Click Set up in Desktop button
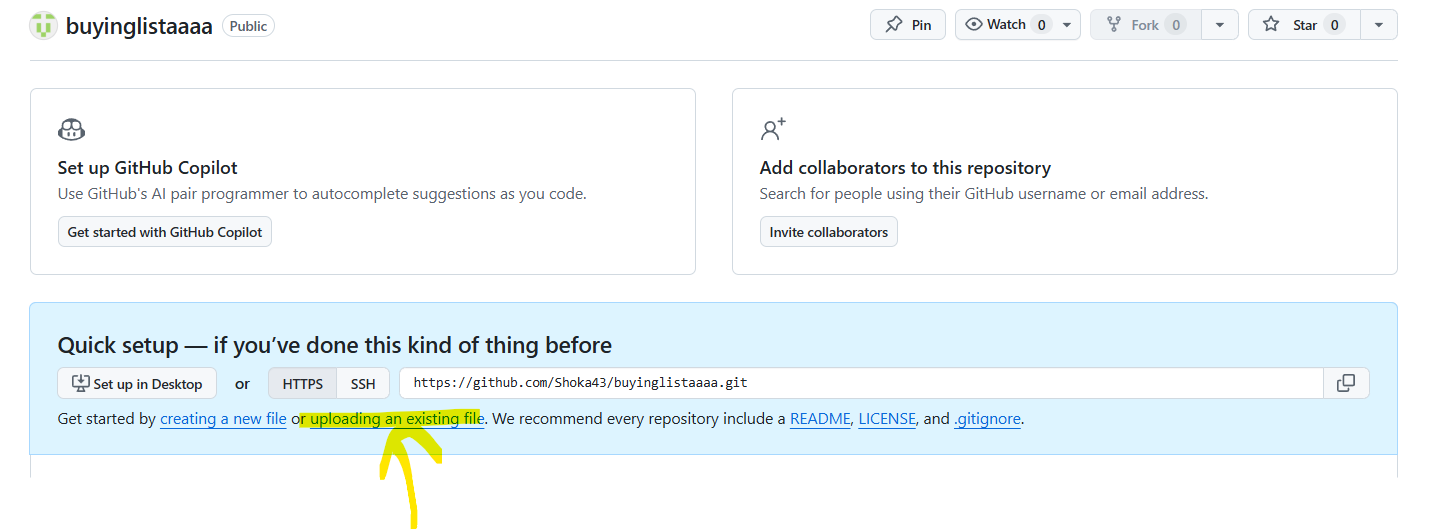1430x530 pixels. (137, 384)
